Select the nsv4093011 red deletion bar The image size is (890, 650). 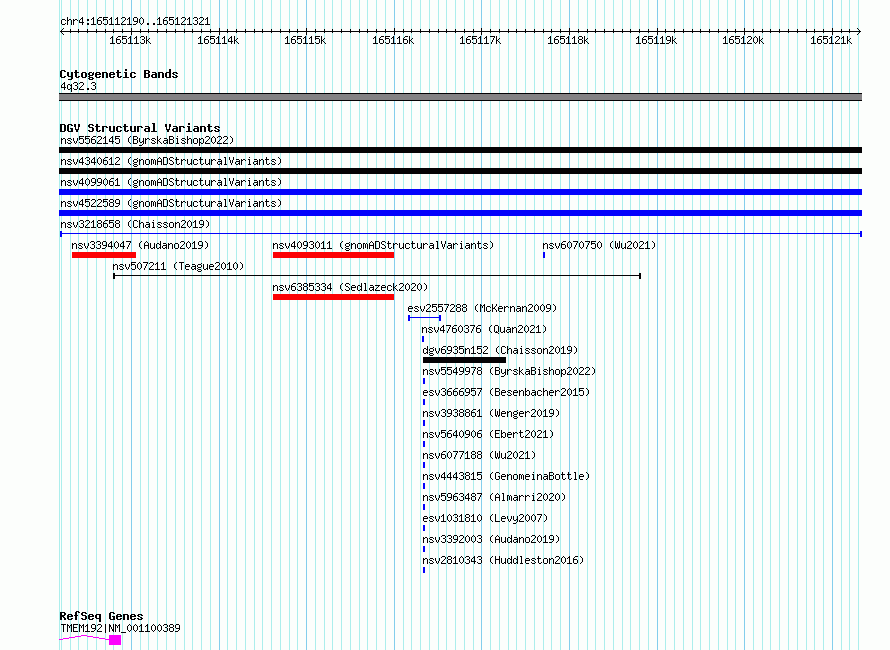(x=333, y=255)
